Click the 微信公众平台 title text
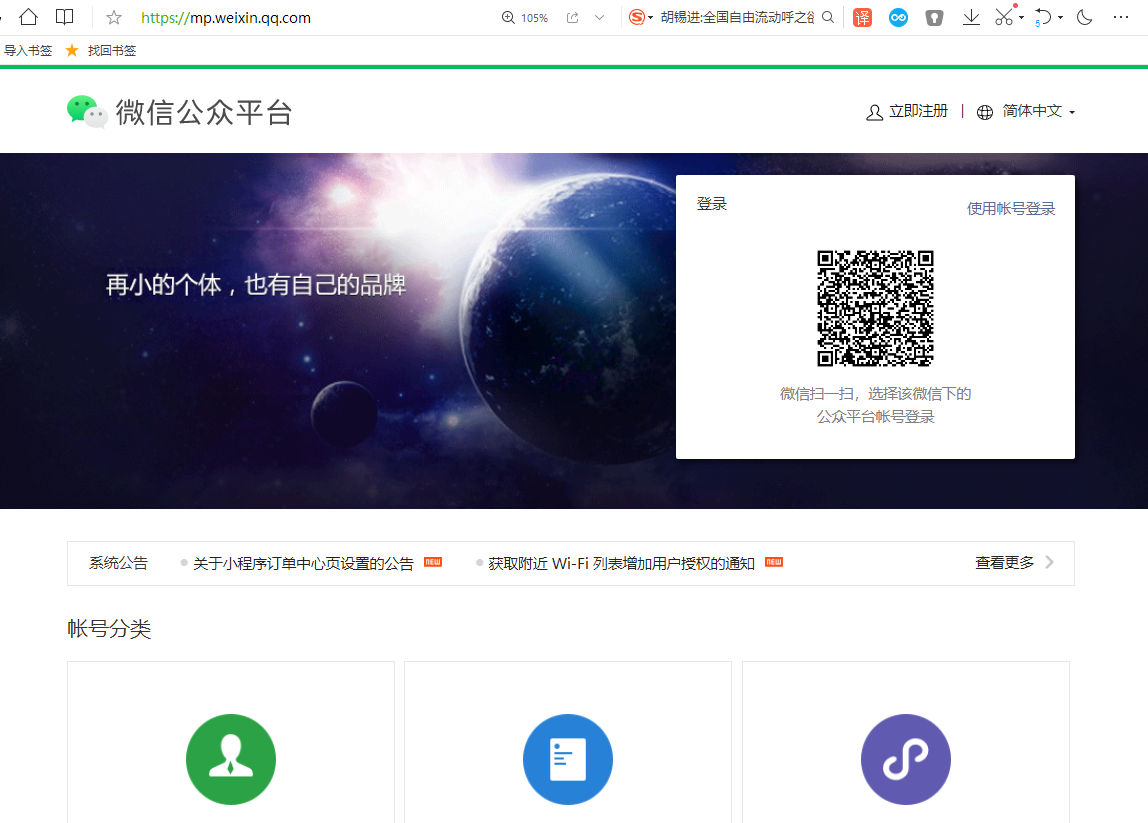Viewport: 1148px width, 823px height. click(x=204, y=113)
